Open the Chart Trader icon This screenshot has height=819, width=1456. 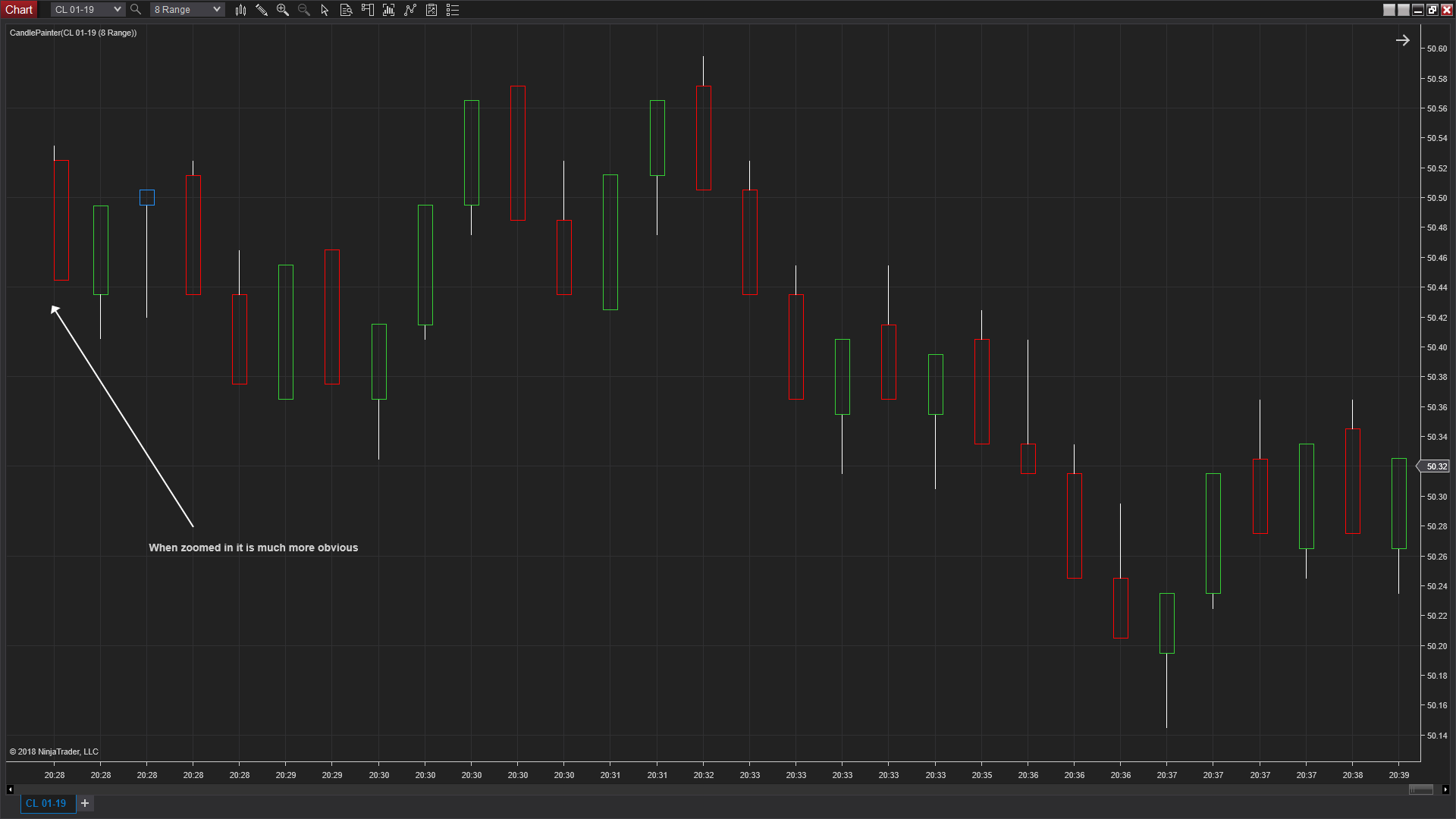(x=368, y=10)
